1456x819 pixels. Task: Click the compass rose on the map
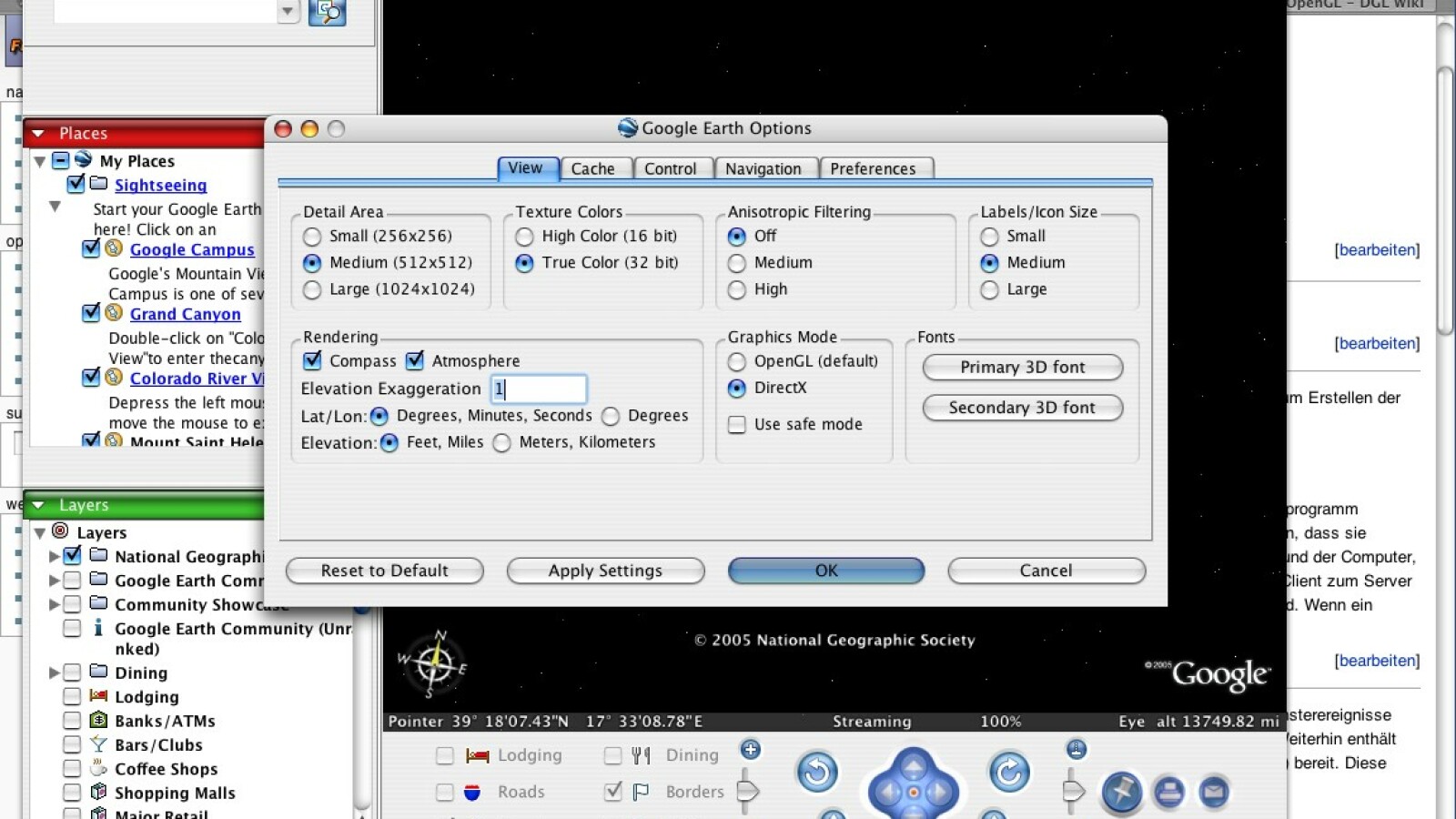[x=435, y=664]
